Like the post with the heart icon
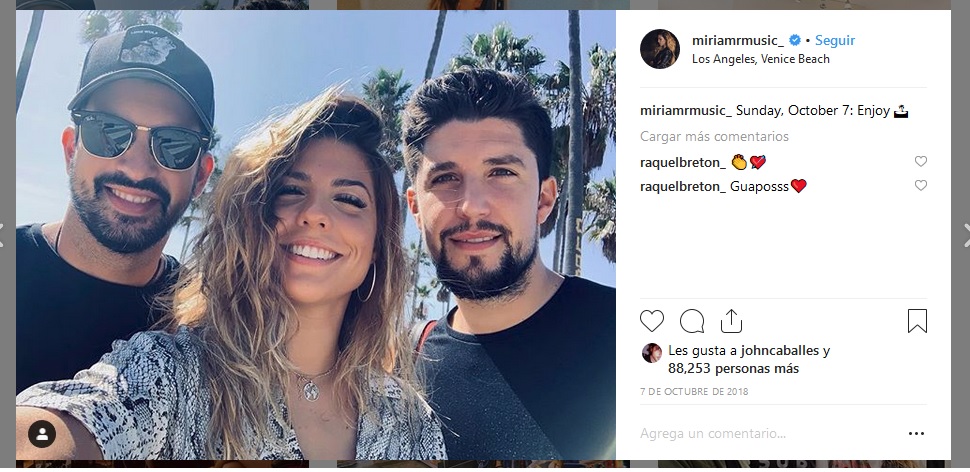 (x=651, y=322)
